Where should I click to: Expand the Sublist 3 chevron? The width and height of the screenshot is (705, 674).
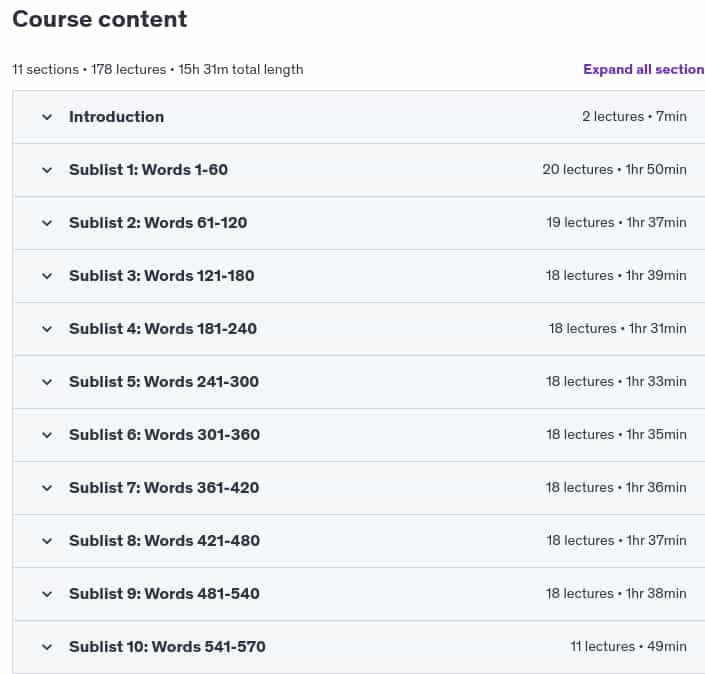point(47,277)
